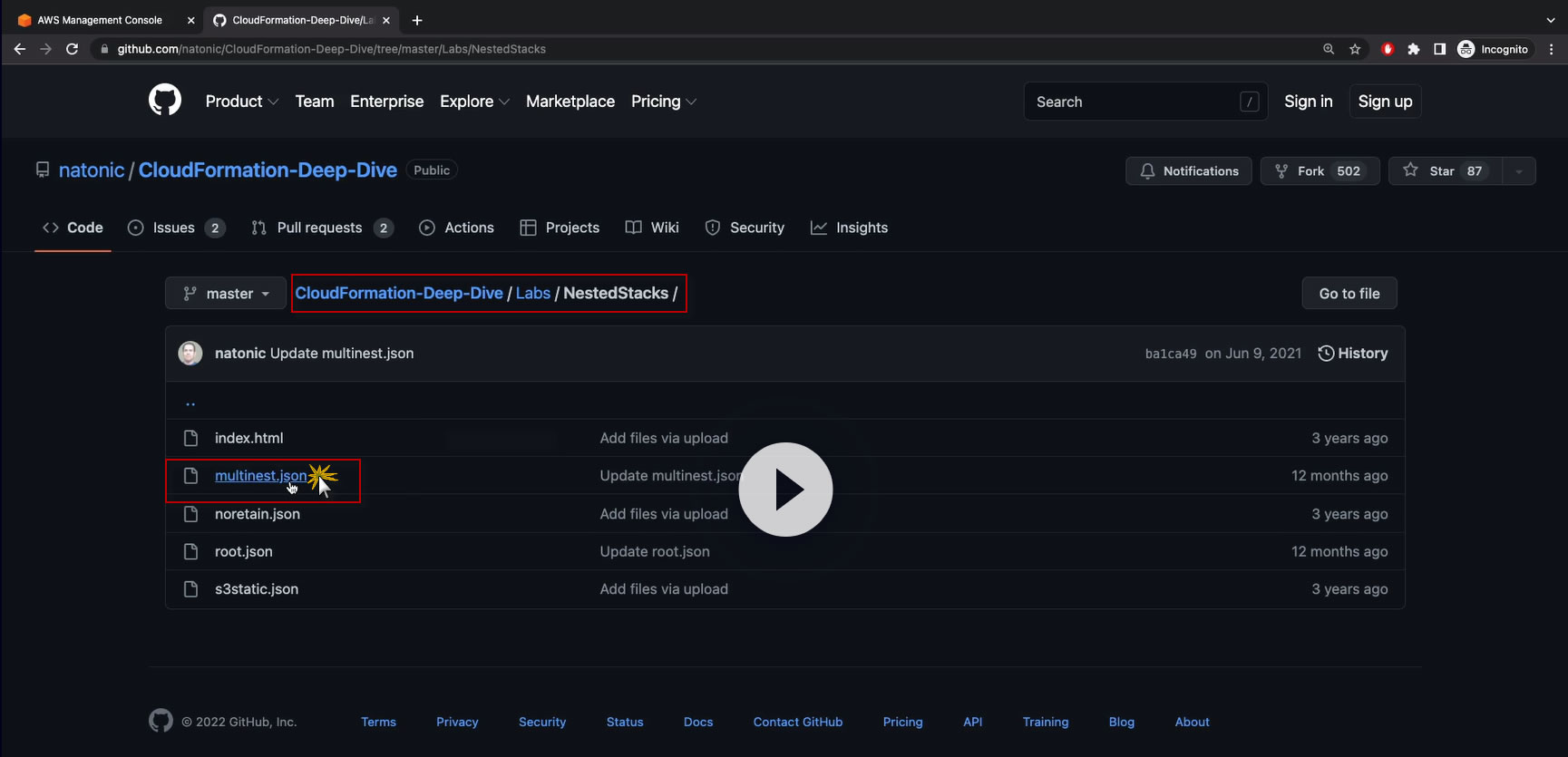Open the repository Security tab
This screenshot has height=757, width=1568.
coord(745,228)
